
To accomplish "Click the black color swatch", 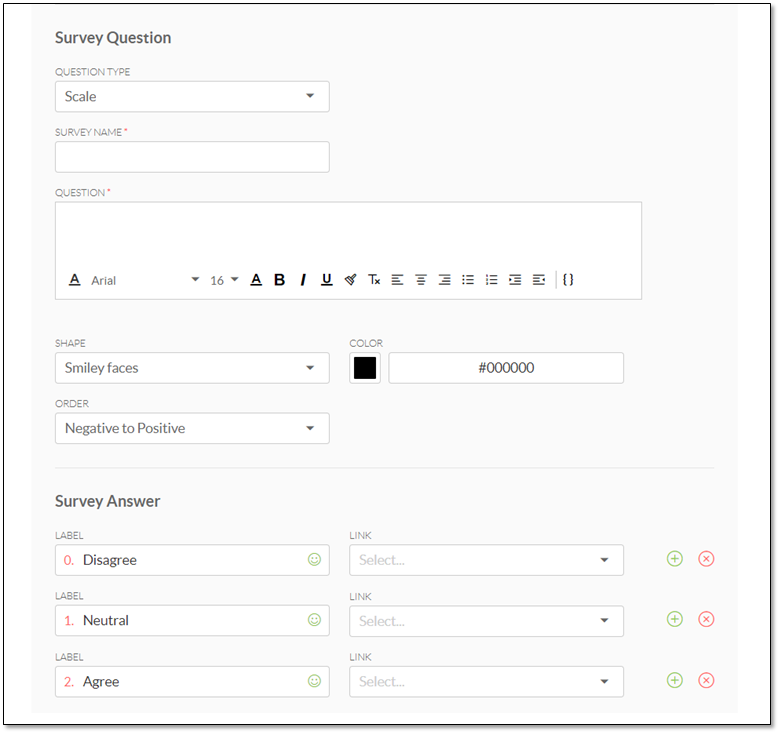I will coord(365,368).
